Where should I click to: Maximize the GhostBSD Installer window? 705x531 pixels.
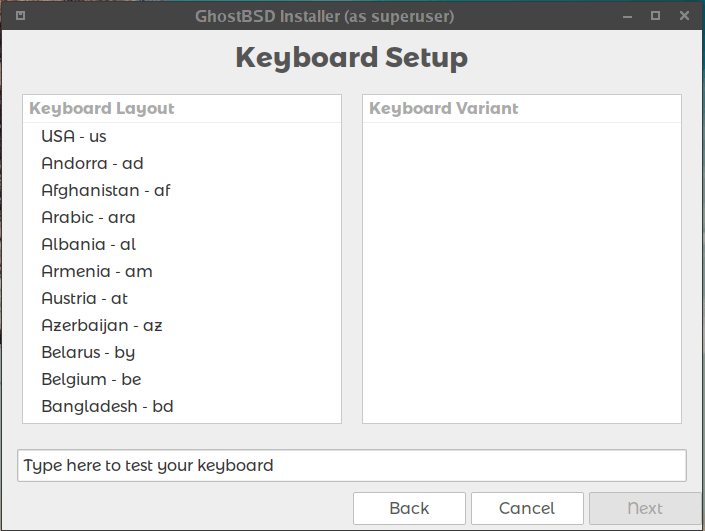coord(655,16)
